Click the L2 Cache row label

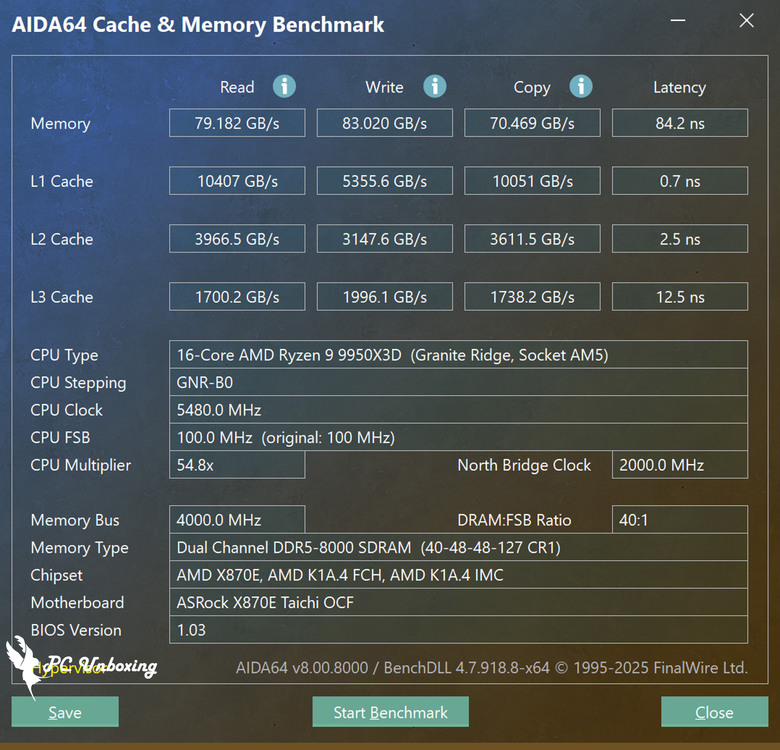point(62,239)
